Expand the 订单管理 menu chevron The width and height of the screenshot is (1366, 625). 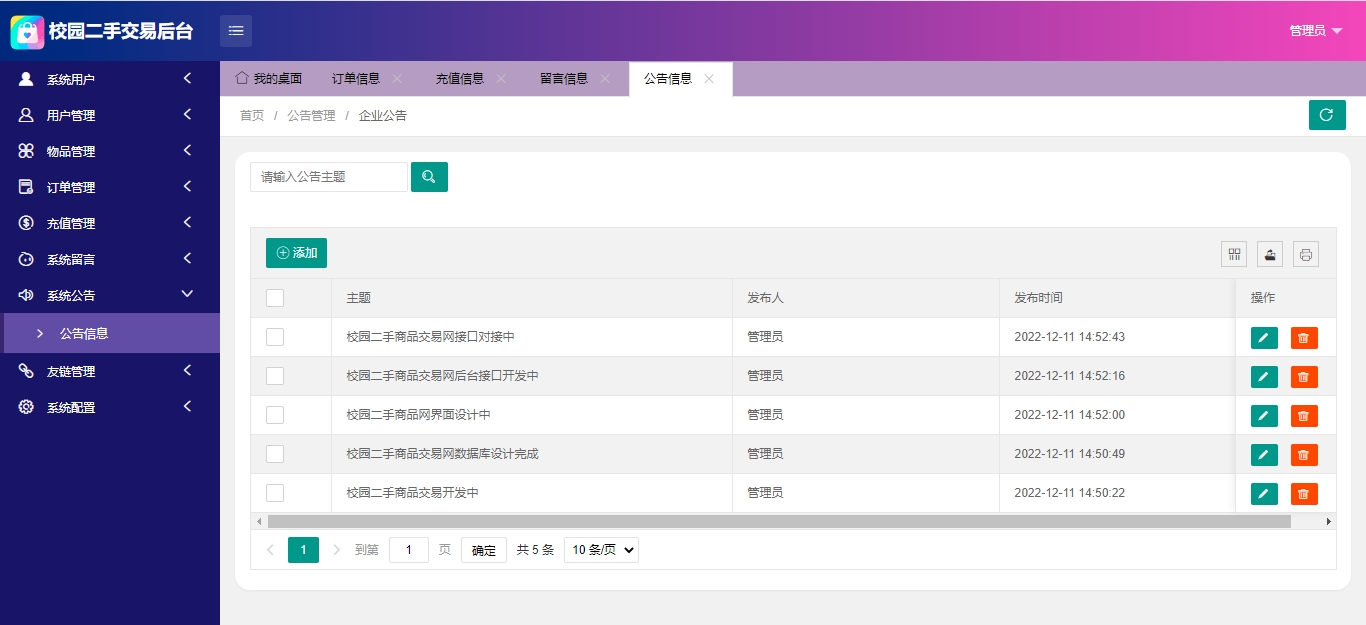(187, 187)
